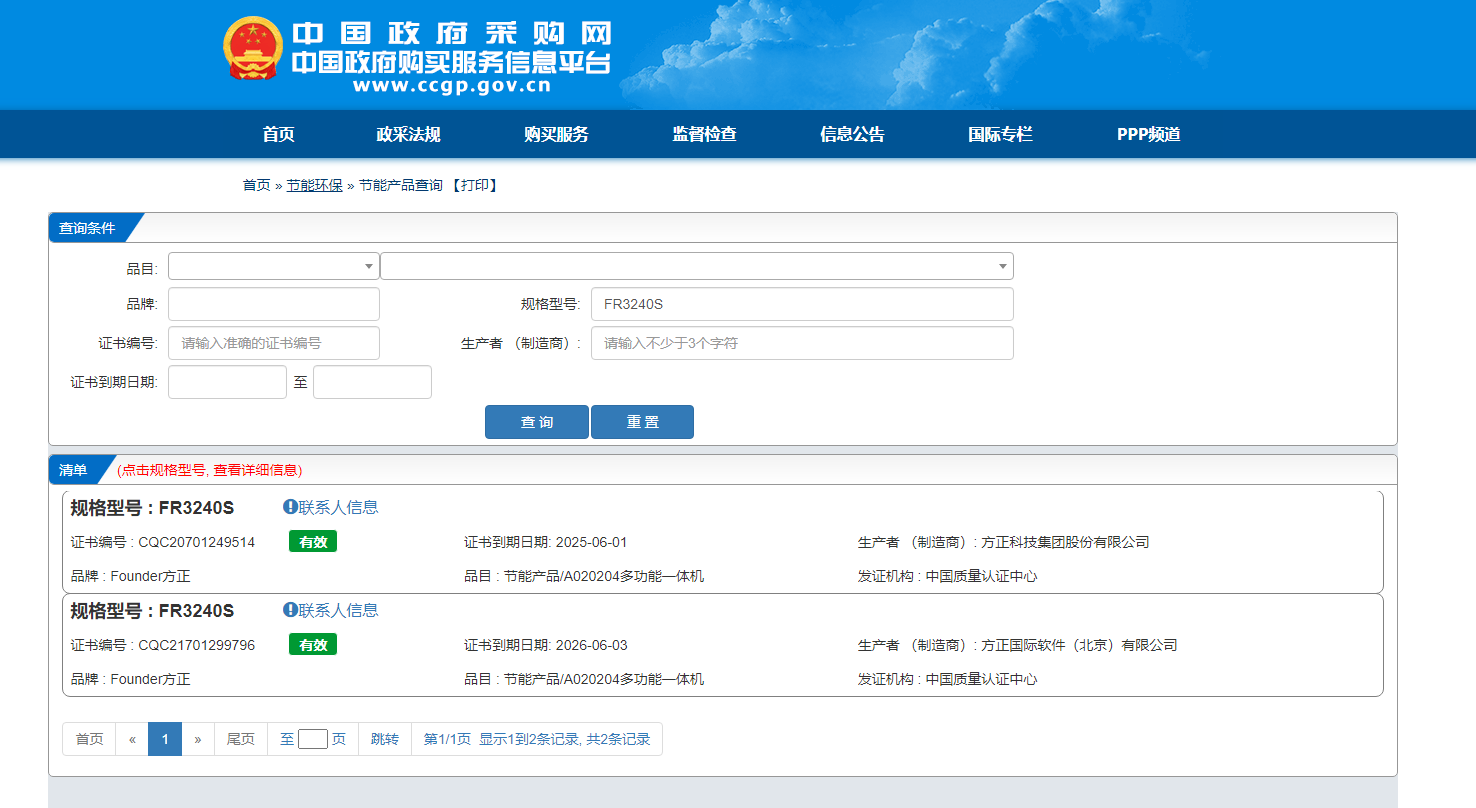The width and height of the screenshot is (1476, 808).
Task: Click the pagination 首页 first-page button
Action: coord(89,739)
